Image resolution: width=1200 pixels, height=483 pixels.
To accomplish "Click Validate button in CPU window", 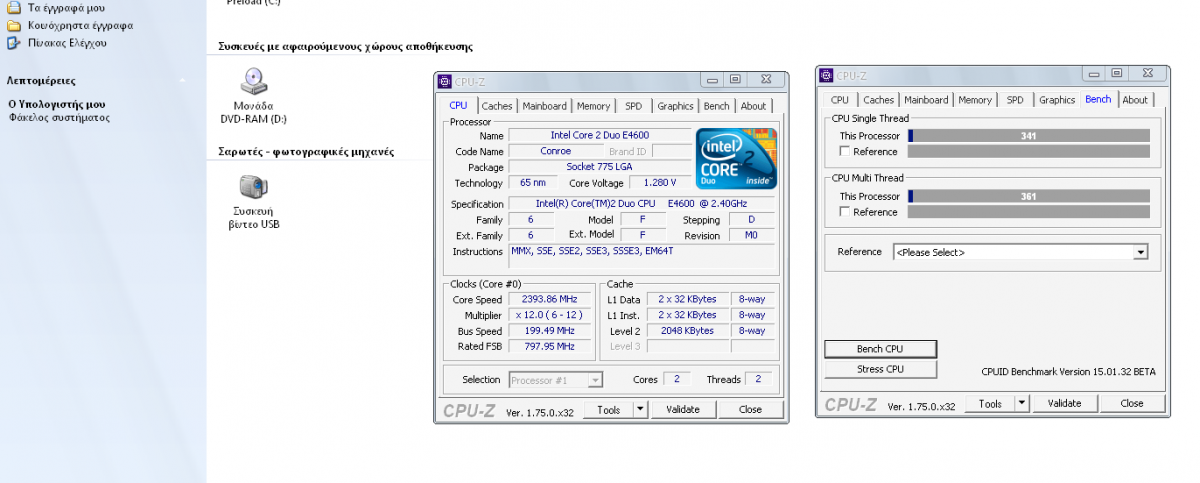I will point(683,409).
